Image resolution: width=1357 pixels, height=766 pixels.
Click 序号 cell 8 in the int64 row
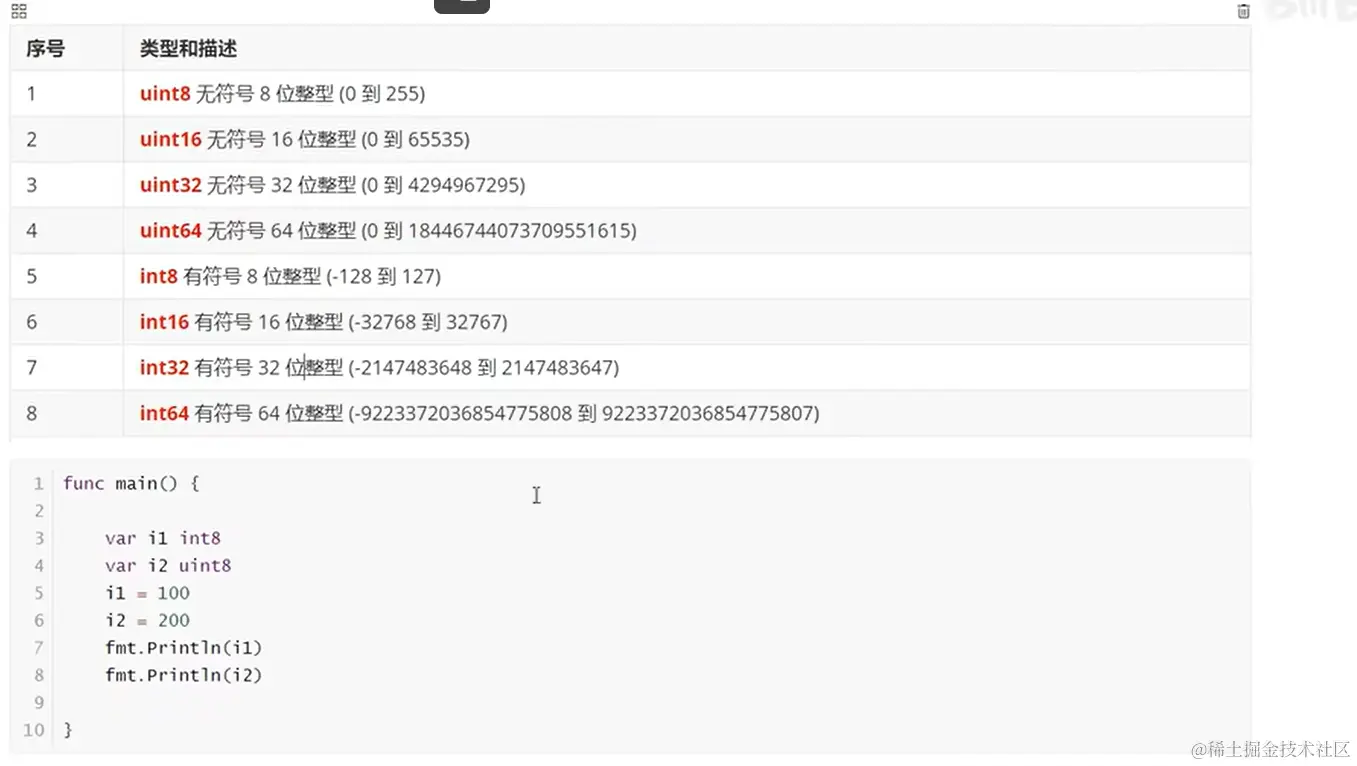(x=67, y=413)
